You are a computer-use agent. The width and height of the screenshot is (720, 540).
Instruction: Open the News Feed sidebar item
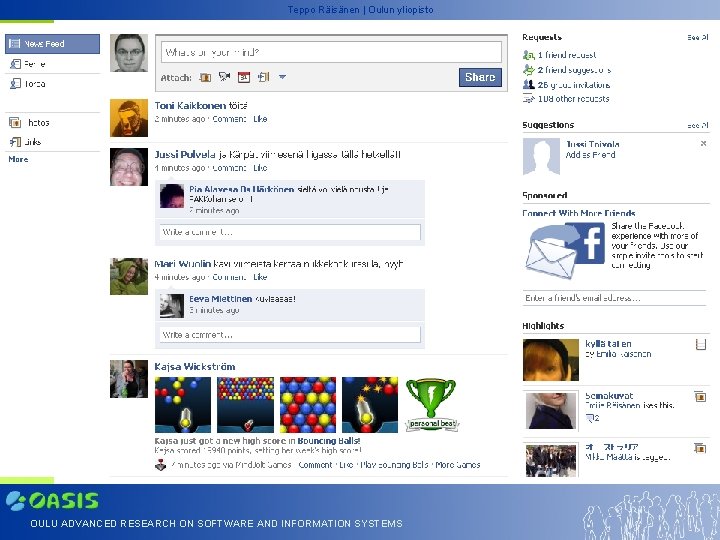(x=52, y=44)
